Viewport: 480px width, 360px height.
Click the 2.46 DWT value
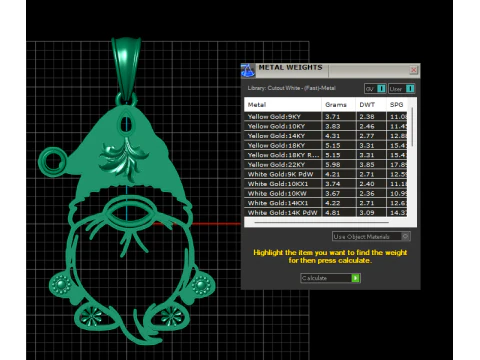367,126
